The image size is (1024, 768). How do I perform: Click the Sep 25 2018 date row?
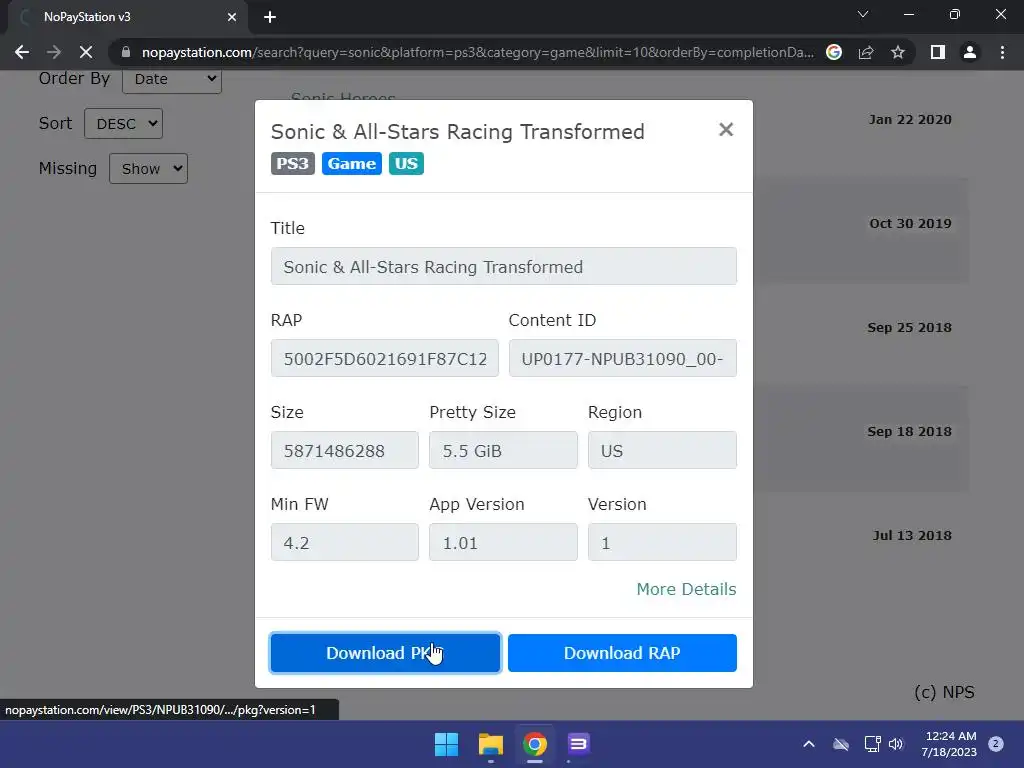click(x=909, y=327)
